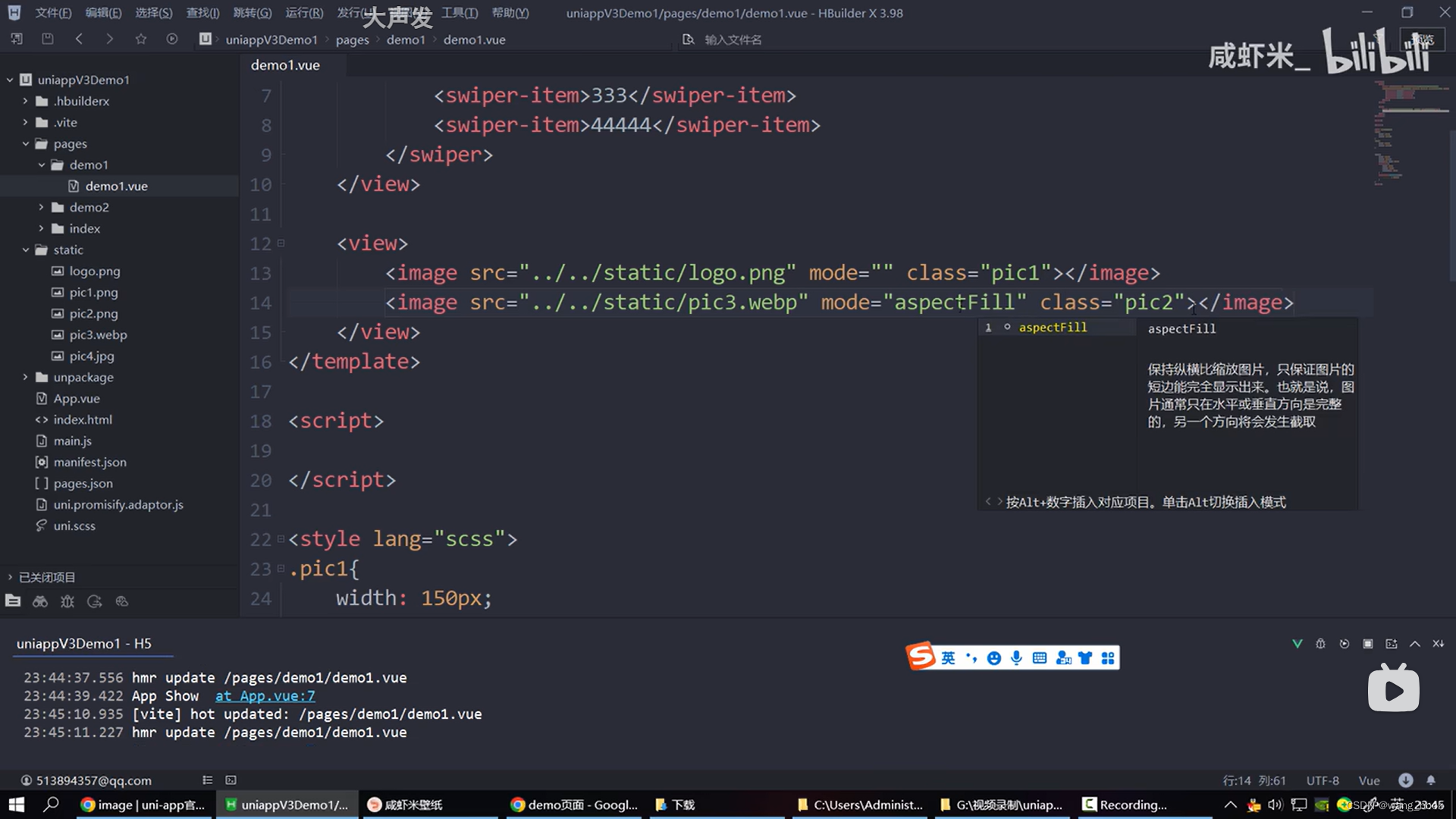This screenshot has height=819, width=1456.
Task: Click the export log icon in console toolbar
Action: [1392, 644]
